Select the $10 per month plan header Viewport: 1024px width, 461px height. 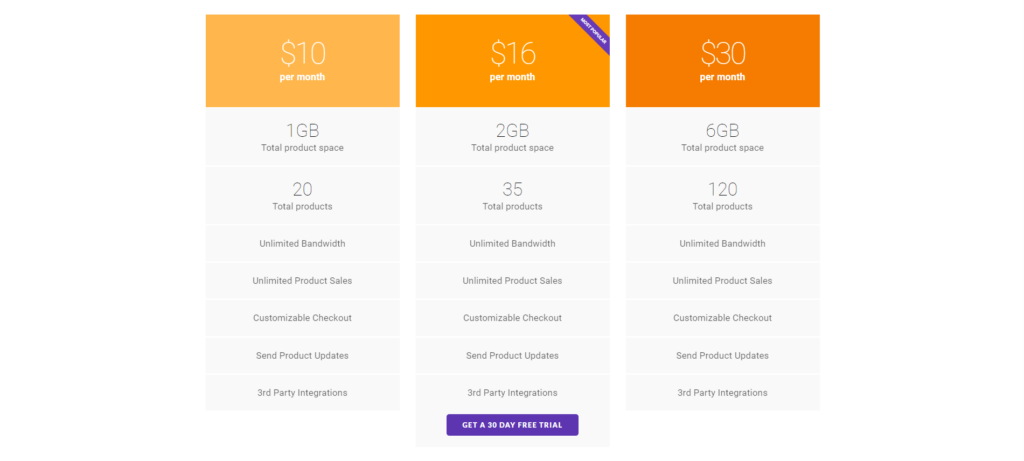pos(302,61)
